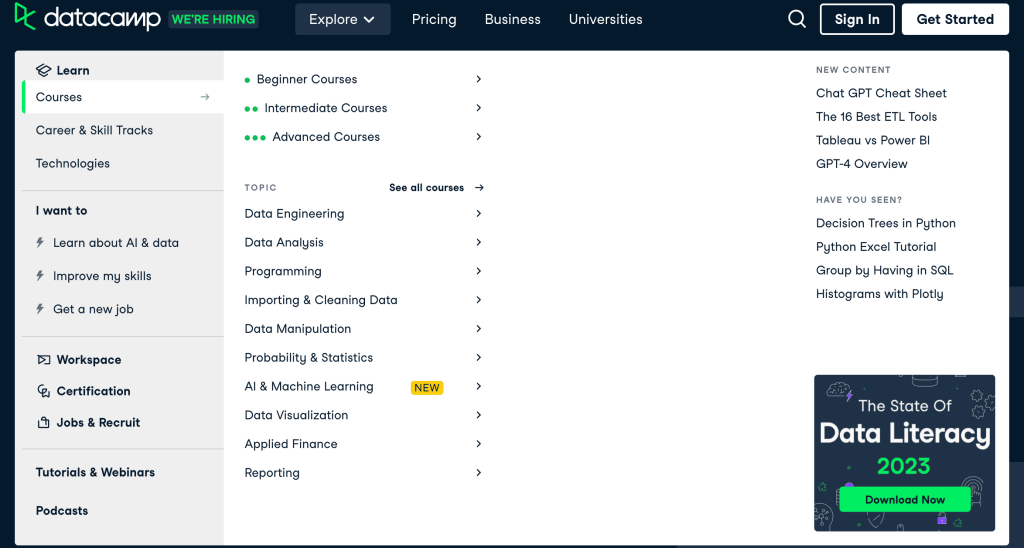Open Universities in the top navigation
1024x548 pixels.
coord(605,20)
